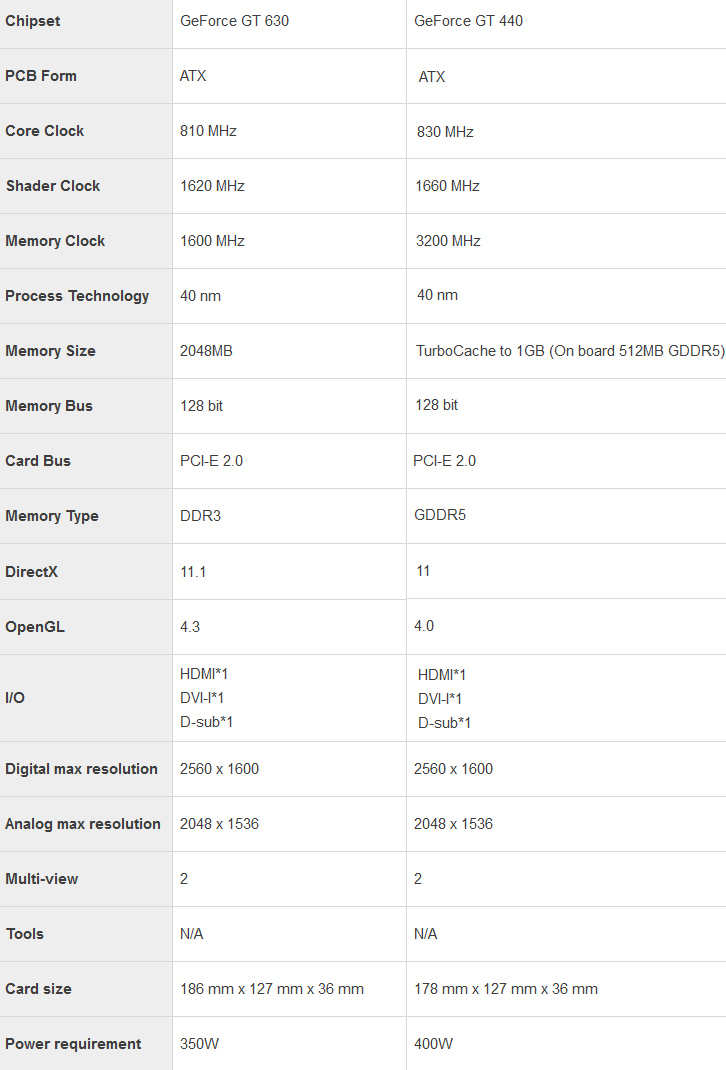Viewport: 726px width, 1070px height.
Task: Click the GeForce GT 630 chipset cell
Action: point(234,21)
